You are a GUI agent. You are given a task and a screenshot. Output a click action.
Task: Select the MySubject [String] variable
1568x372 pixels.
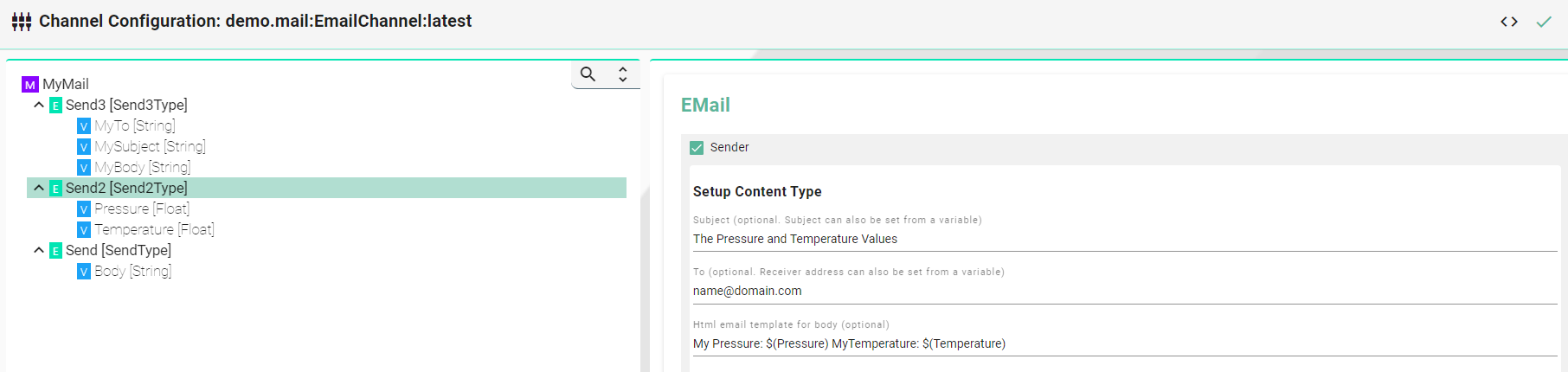150,146
